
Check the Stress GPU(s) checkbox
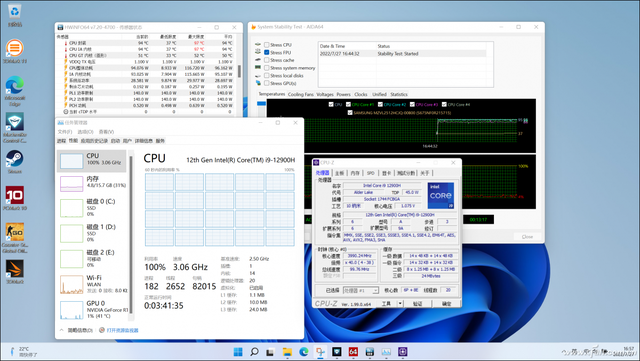click(267, 83)
